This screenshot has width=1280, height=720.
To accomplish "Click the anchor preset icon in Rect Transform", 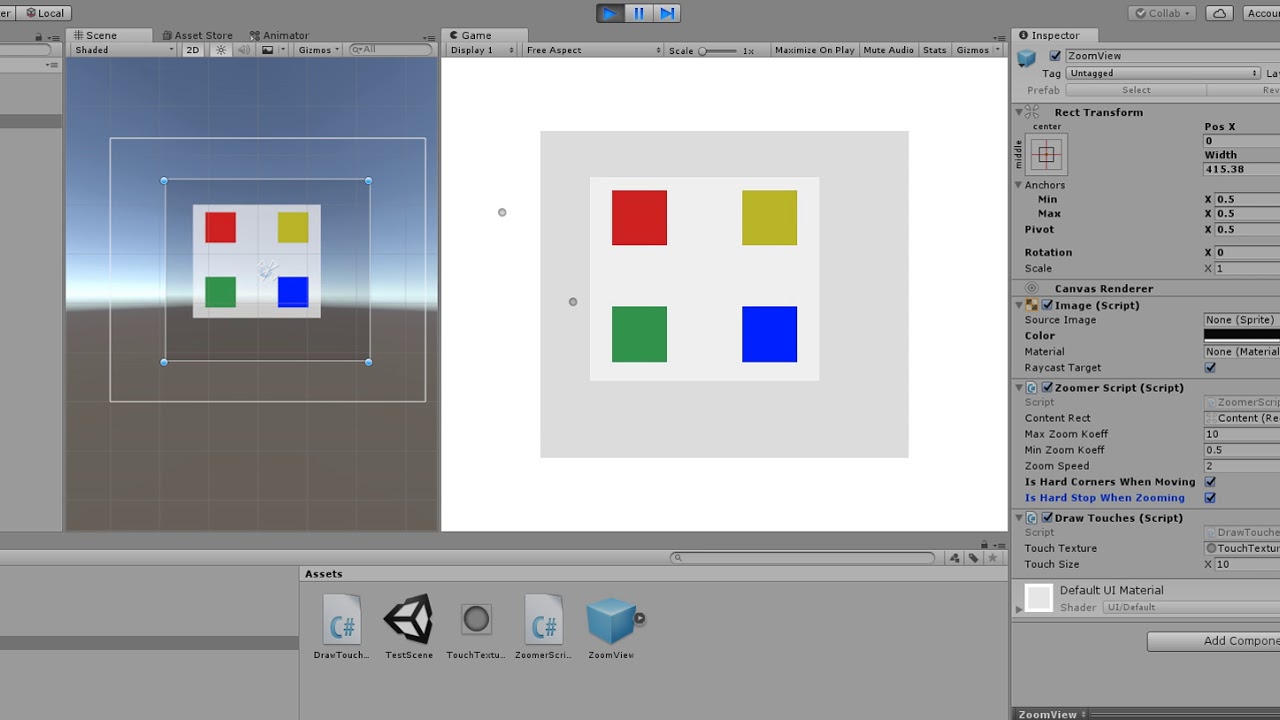I will pos(1046,154).
